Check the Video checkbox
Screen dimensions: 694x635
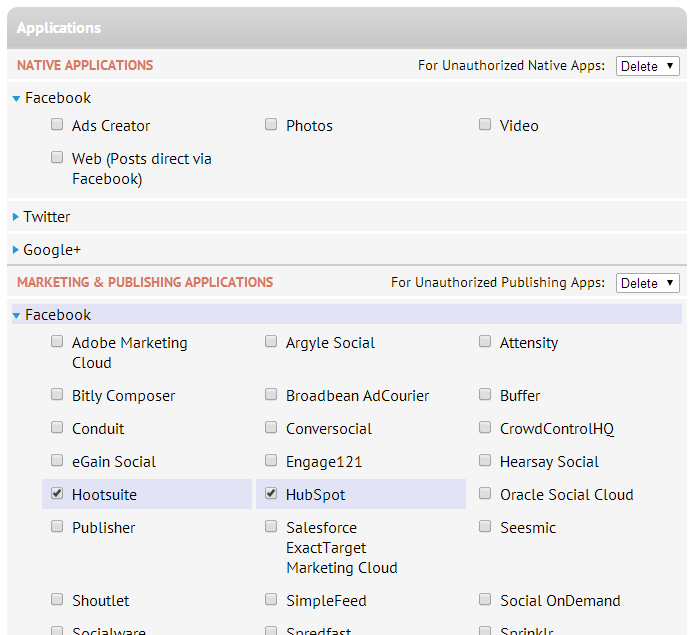[485, 124]
